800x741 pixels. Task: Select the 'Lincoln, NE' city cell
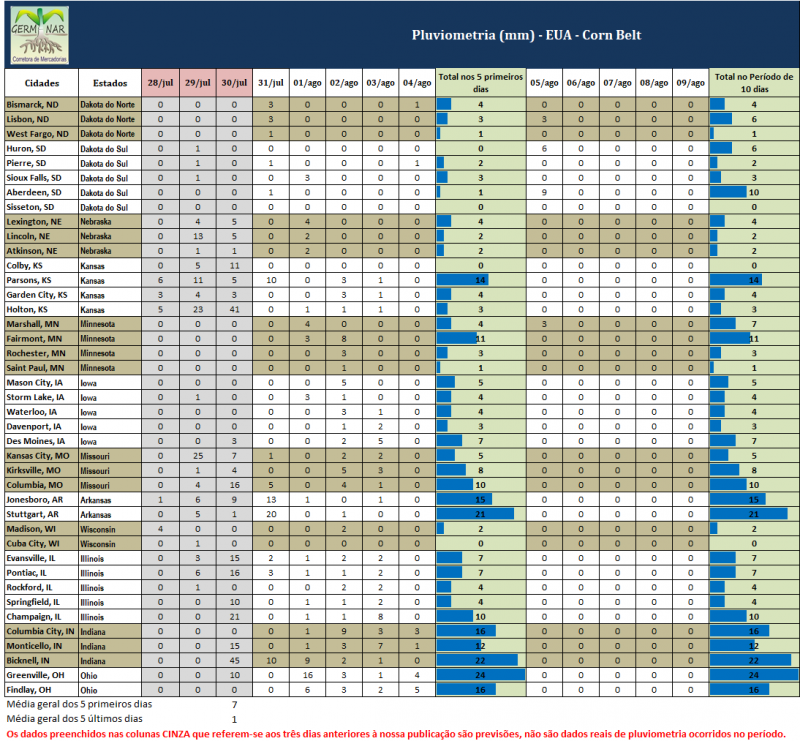(42, 236)
